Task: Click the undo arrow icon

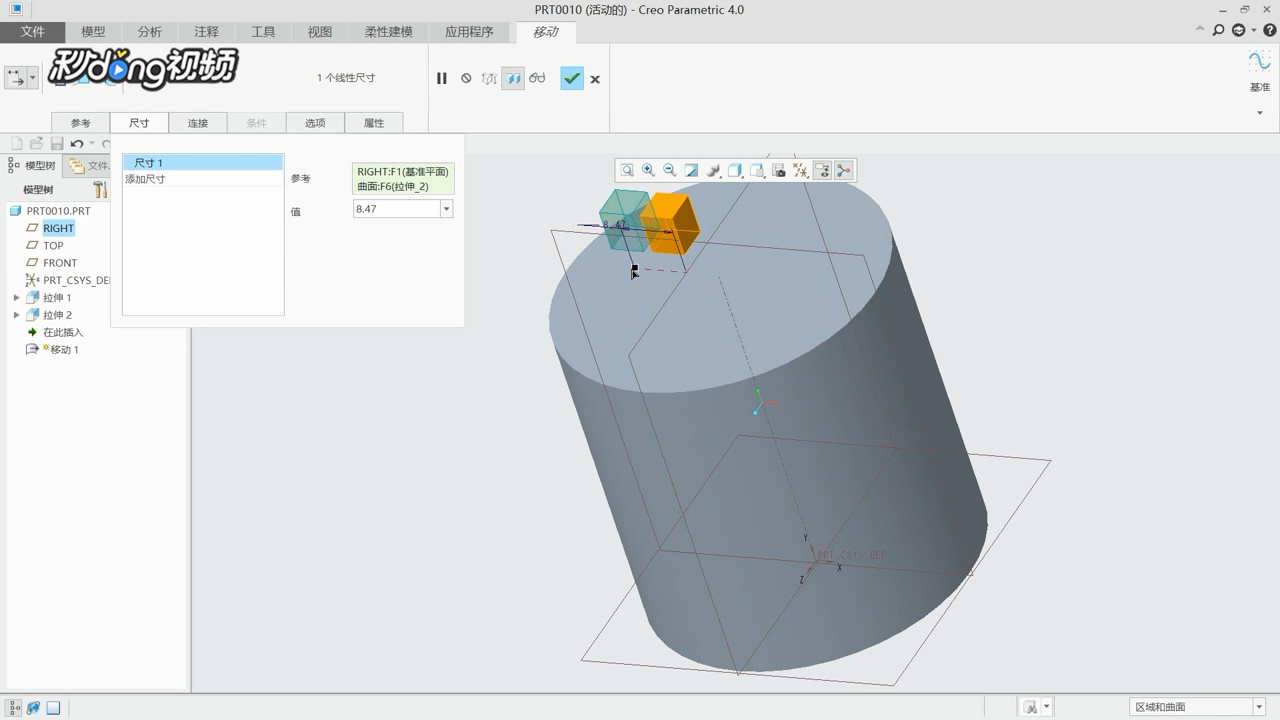Action: pyautogui.click(x=77, y=144)
